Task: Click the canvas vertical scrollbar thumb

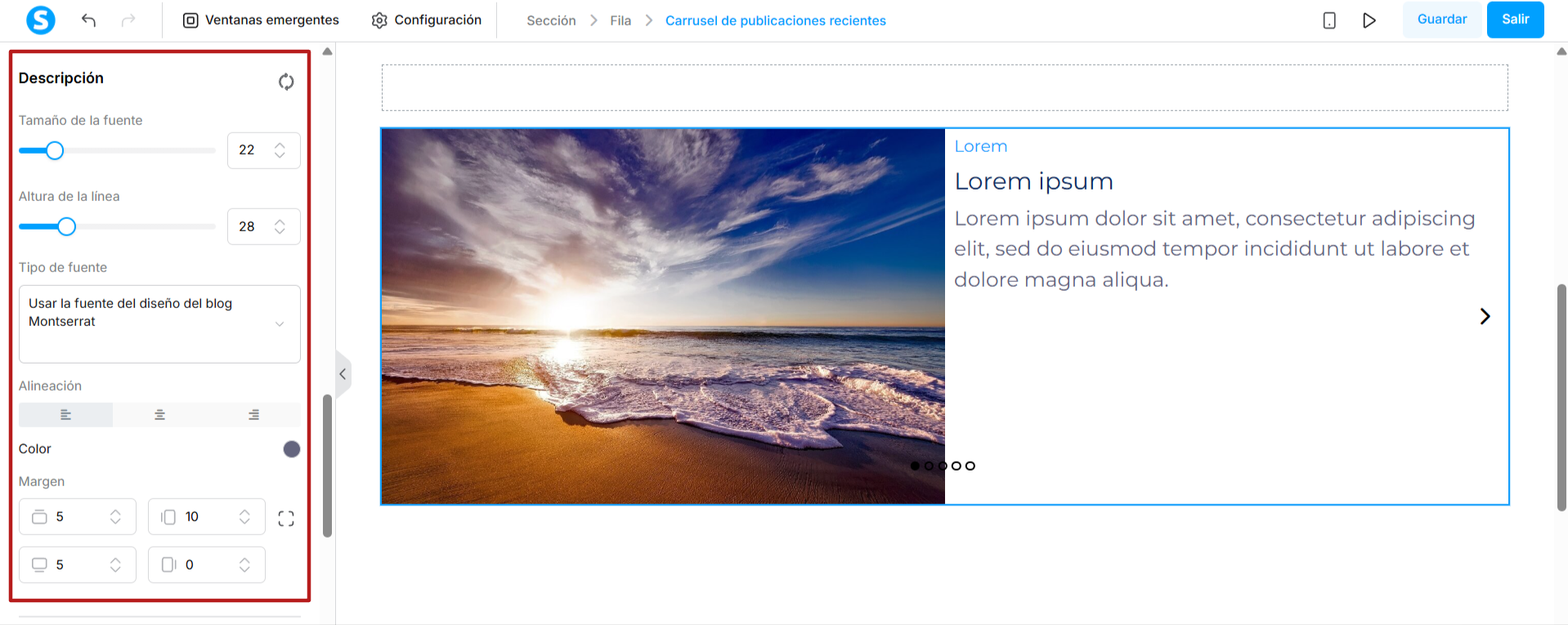Action: point(1561,398)
